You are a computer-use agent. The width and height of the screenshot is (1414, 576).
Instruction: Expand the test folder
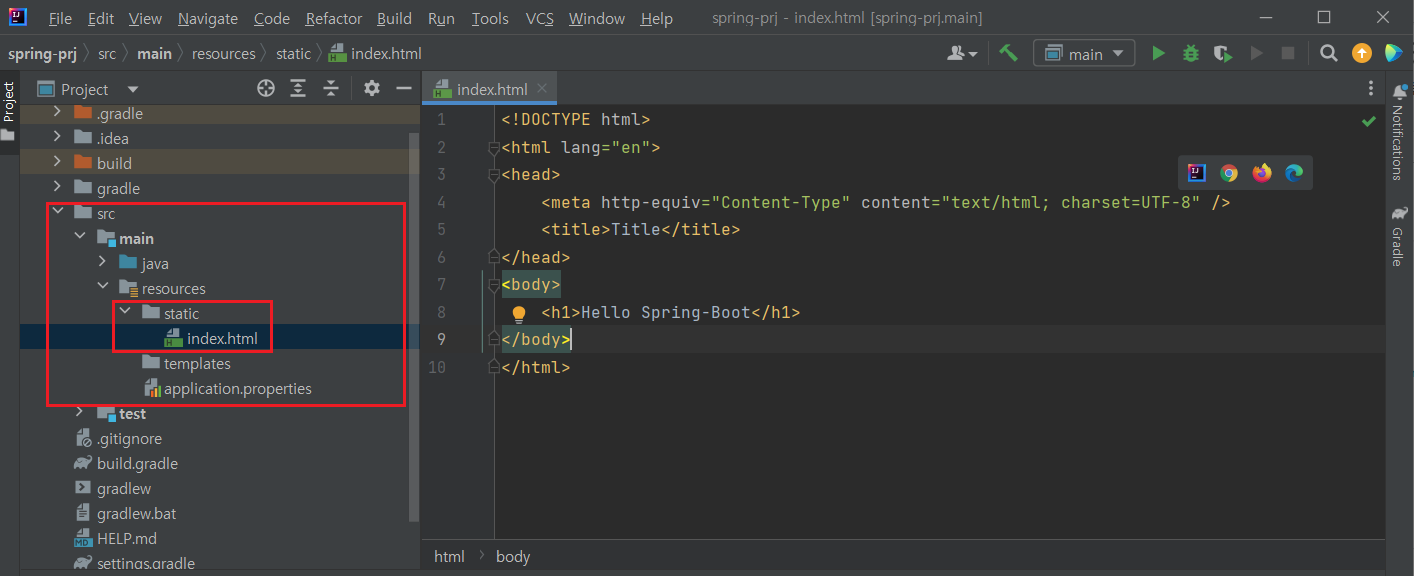[79, 413]
